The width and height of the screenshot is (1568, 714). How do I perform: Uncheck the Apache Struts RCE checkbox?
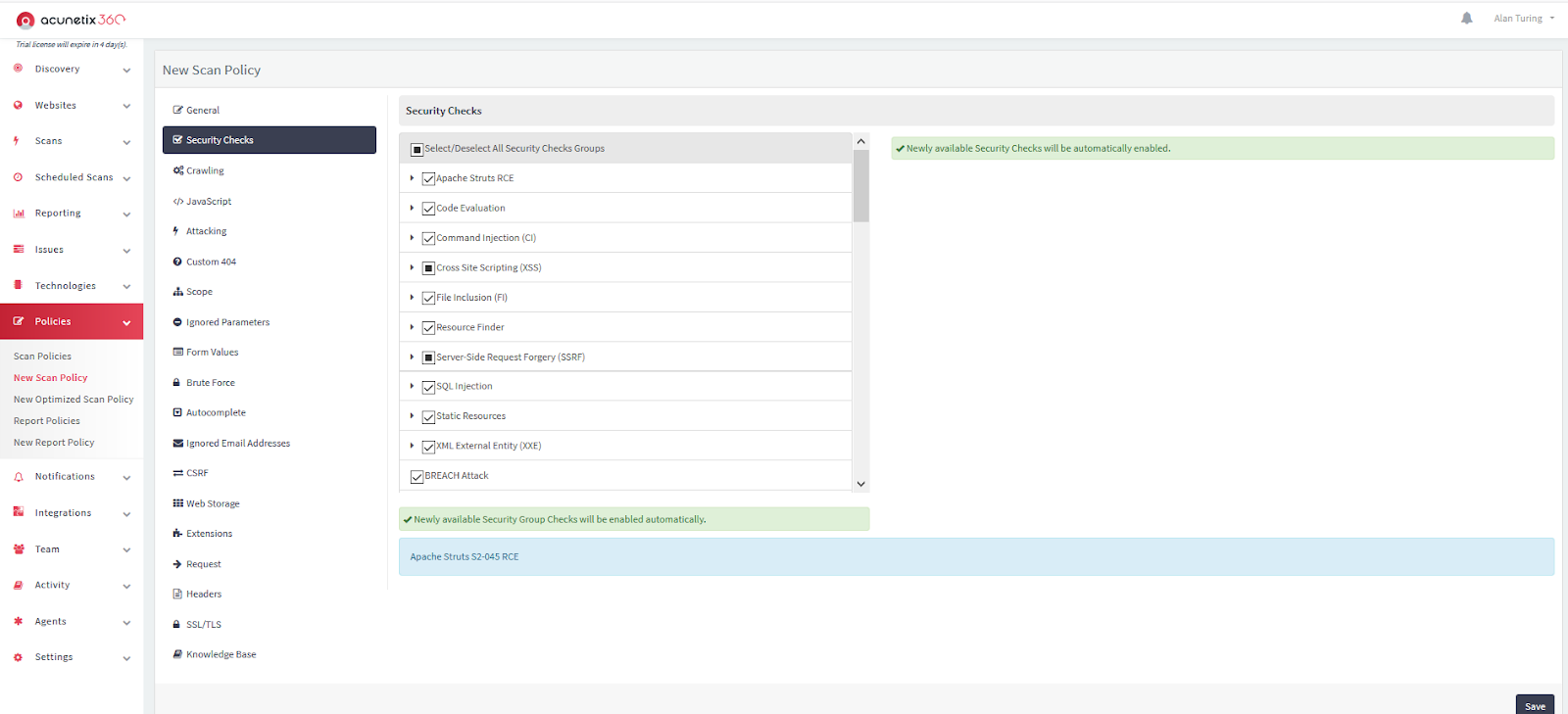pyautogui.click(x=428, y=179)
